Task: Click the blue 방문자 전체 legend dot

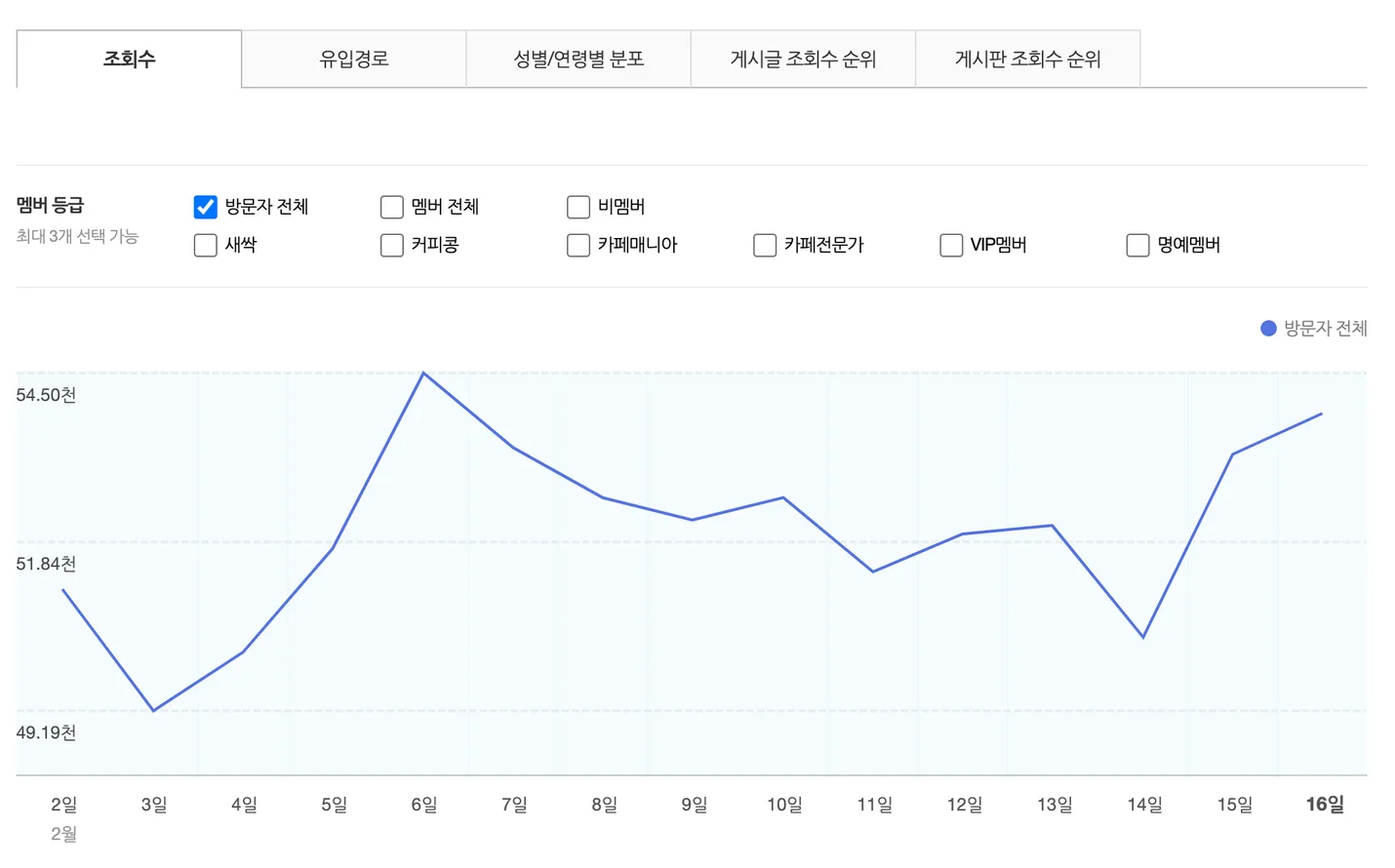Action: pyautogui.click(x=1268, y=329)
